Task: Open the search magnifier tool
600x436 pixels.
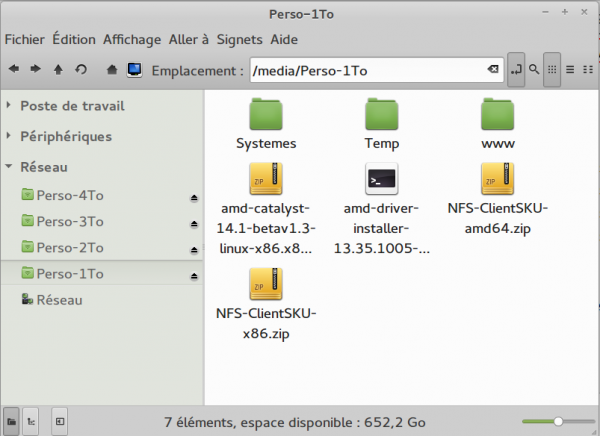Action: pos(534,70)
